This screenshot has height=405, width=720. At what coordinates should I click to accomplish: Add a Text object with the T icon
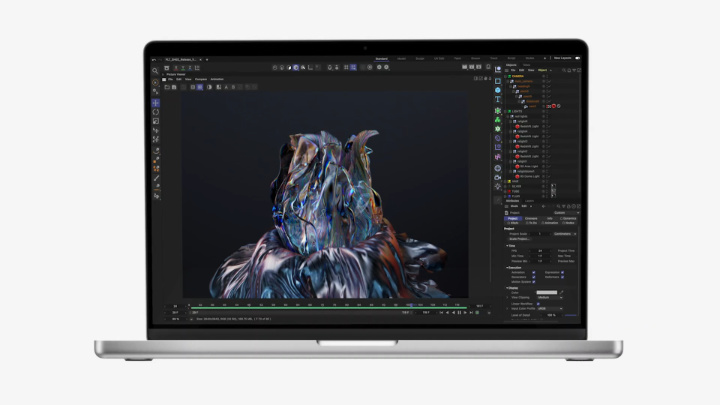(x=498, y=99)
